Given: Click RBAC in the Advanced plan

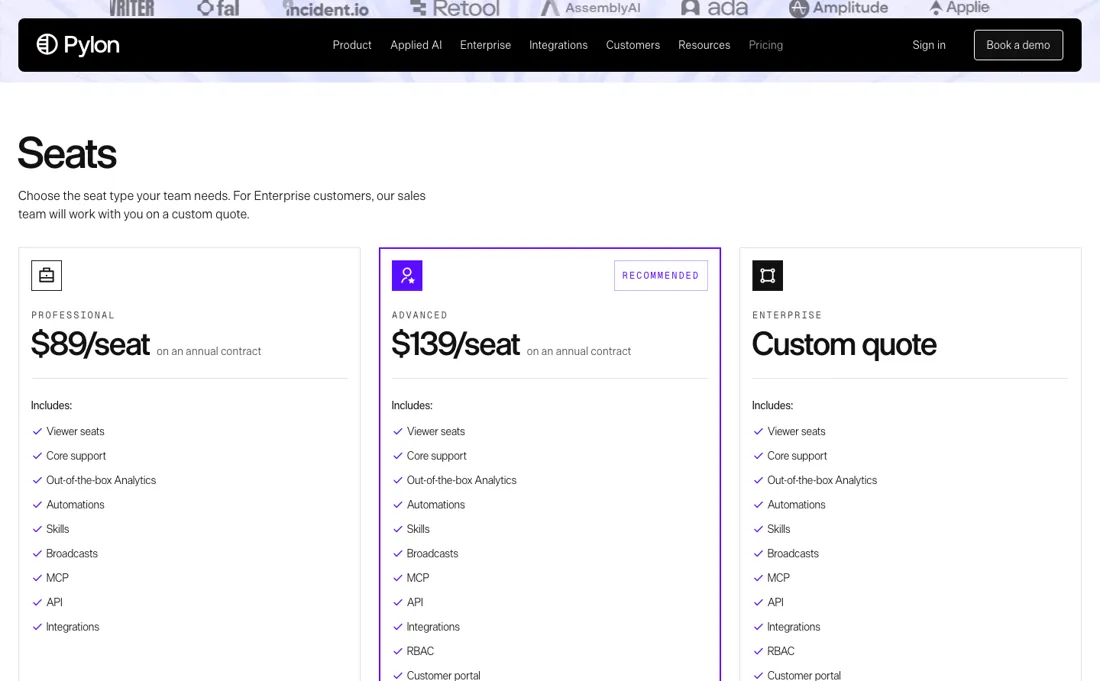Looking at the screenshot, I should 420,652.
